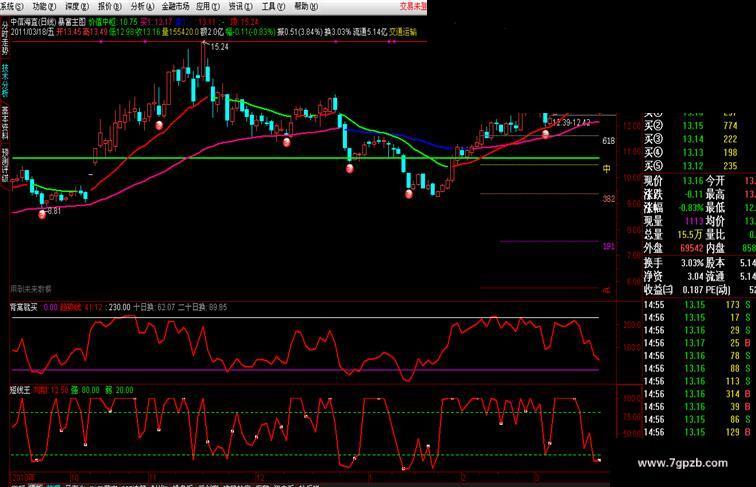
Task: Click the 12 month marker on the time axis
Action: tap(259, 477)
